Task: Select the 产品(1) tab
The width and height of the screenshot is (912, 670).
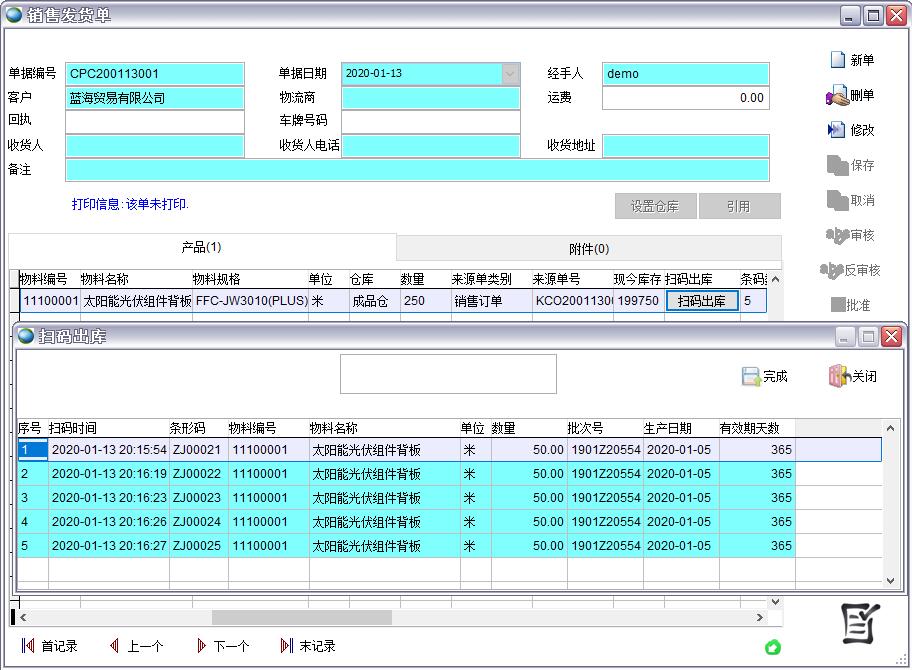Action: [x=201, y=247]
